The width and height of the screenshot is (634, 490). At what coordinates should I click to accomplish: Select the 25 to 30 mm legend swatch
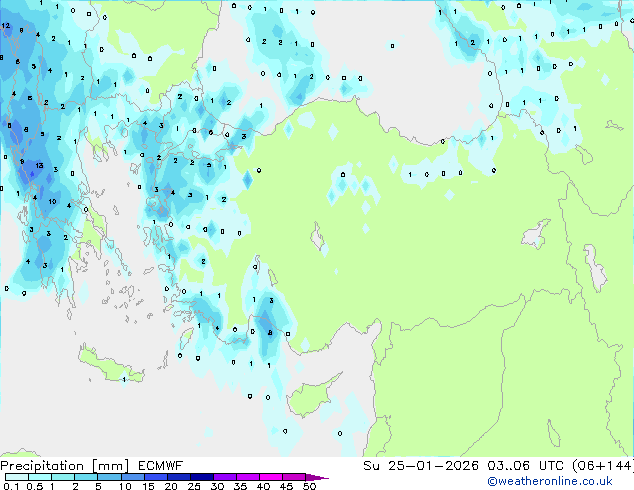[201, 477]
